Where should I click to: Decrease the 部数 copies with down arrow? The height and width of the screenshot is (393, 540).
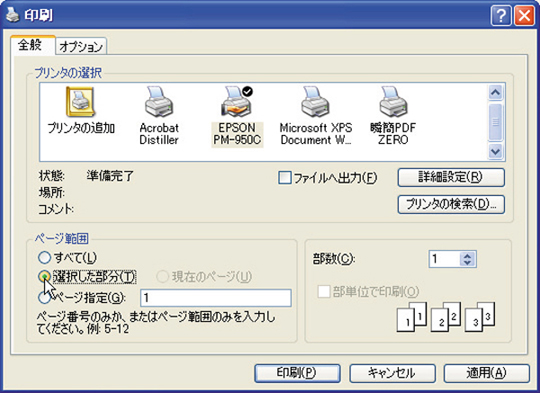point(467,262)
